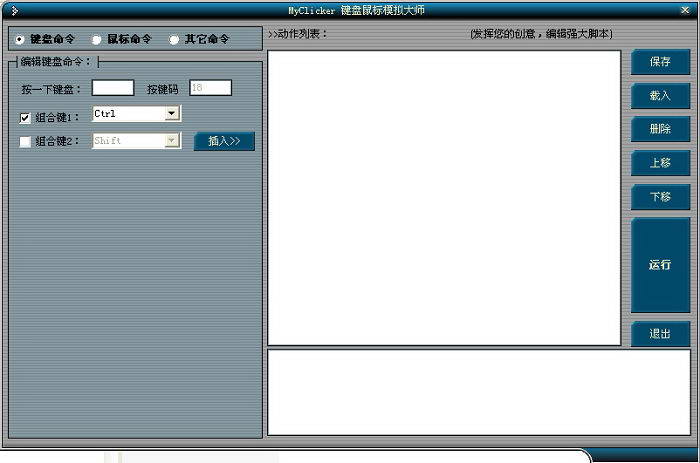
Task: Run the script with 运行 button
Action: tap(660, 265)
